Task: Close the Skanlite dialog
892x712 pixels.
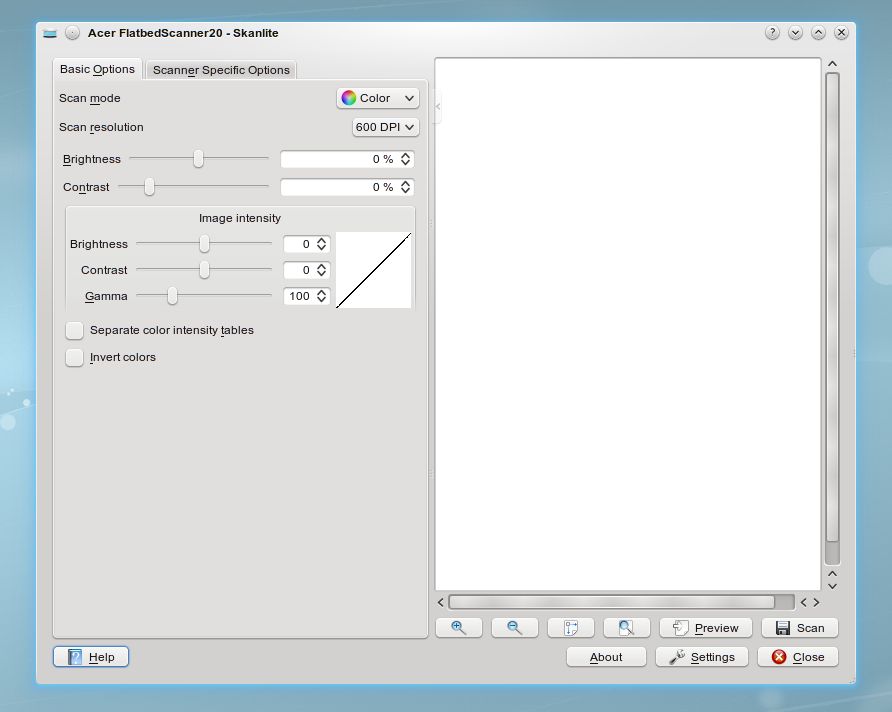Action: tap(798, 657)
